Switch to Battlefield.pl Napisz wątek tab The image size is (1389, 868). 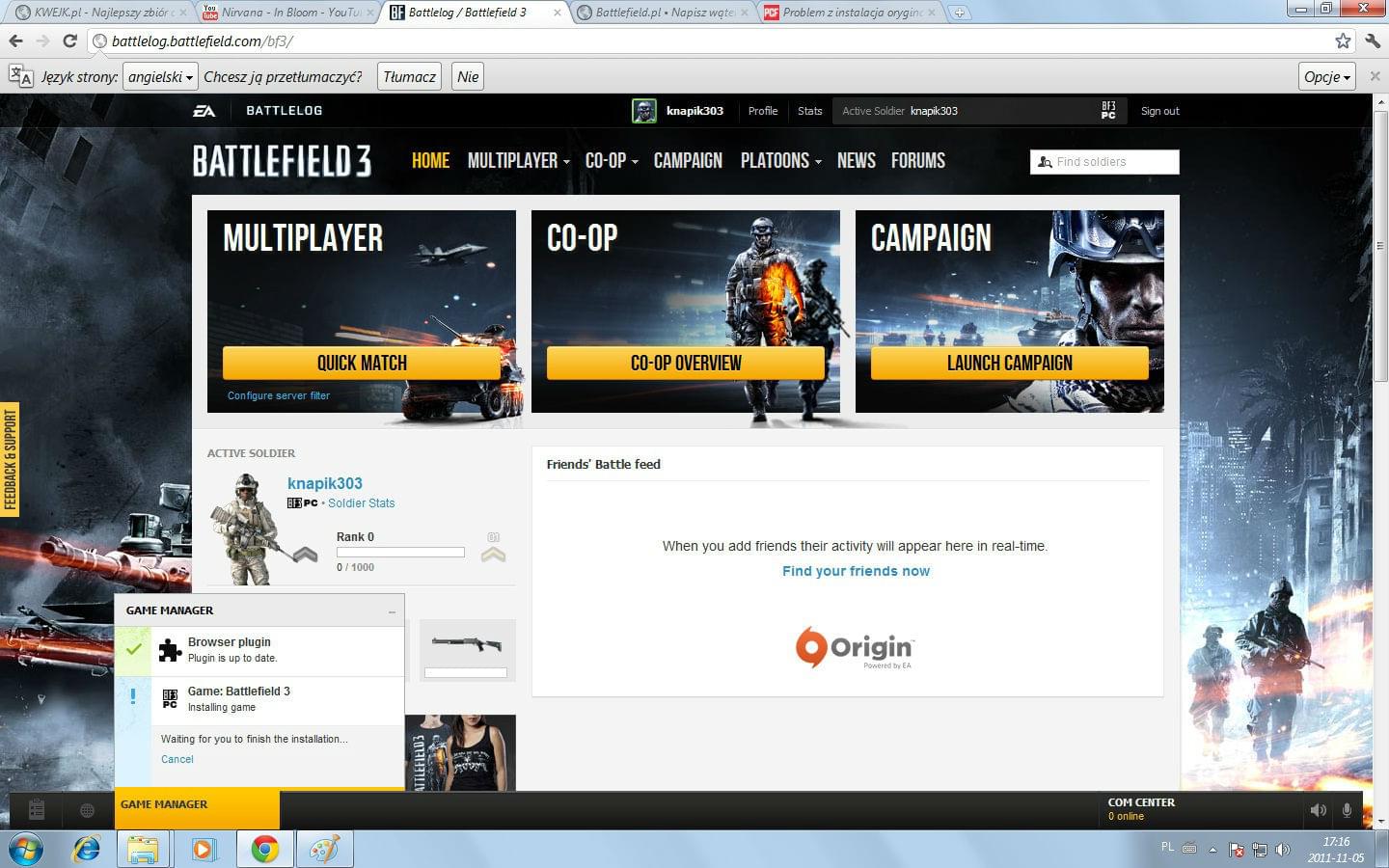click(664, 13)
